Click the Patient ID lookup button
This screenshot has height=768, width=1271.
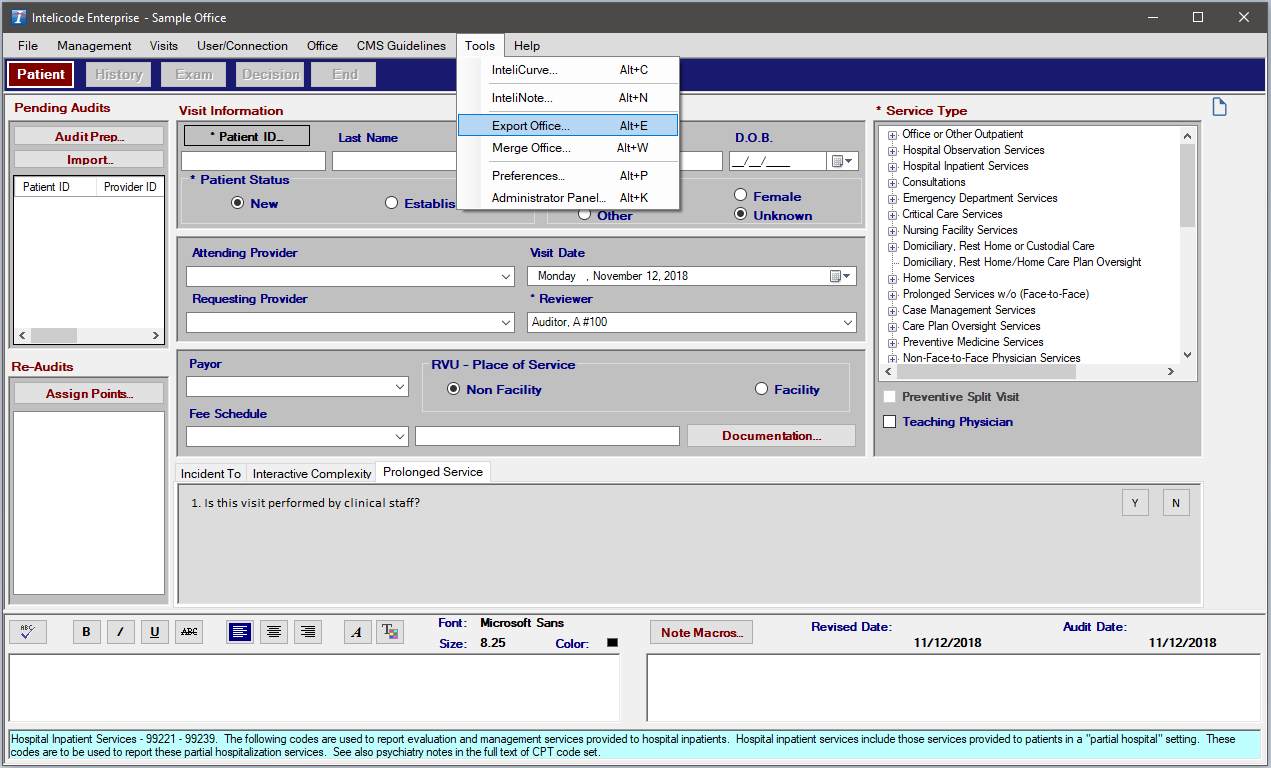247,136
